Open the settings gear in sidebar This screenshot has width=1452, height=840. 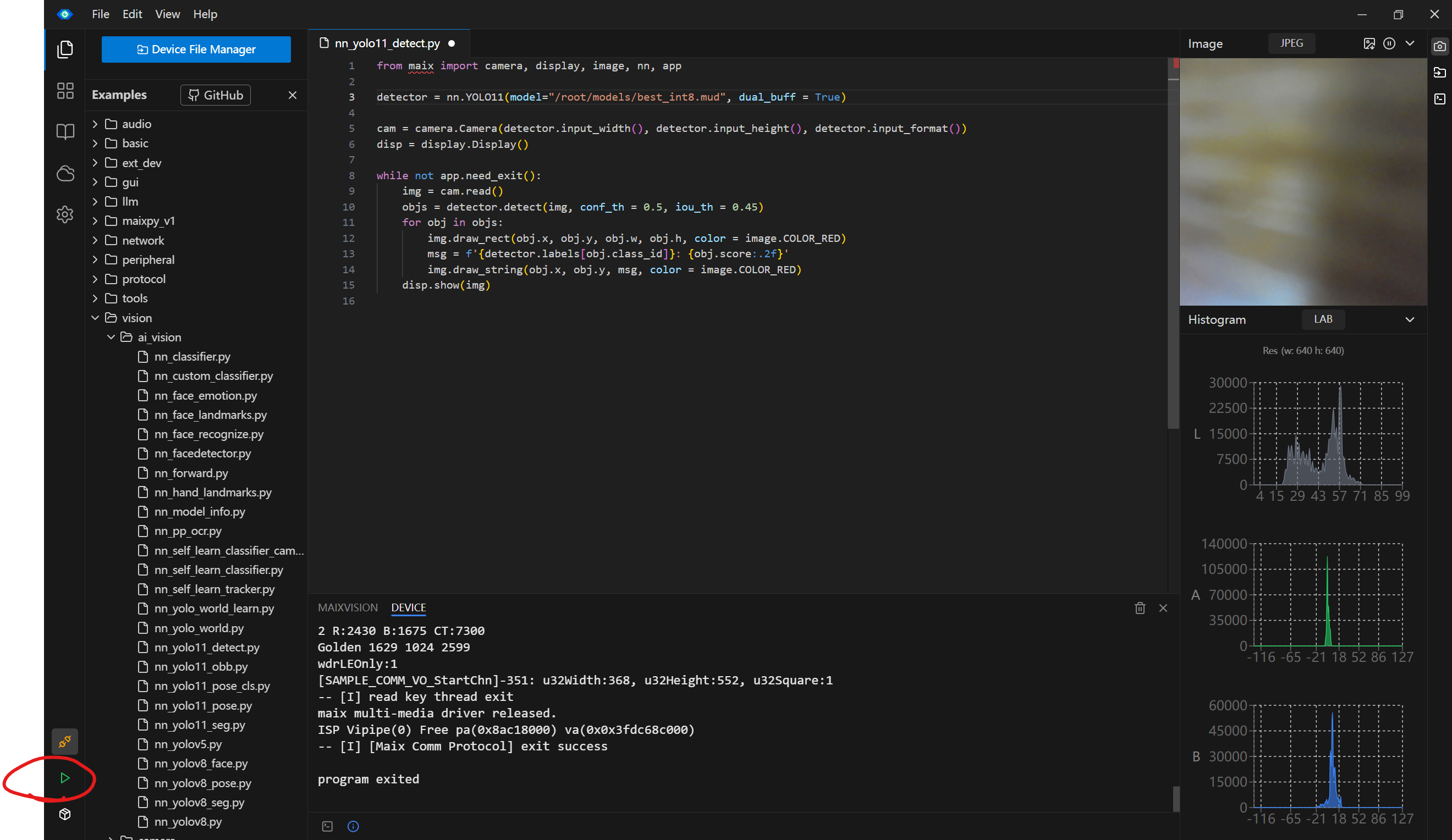click(x=64, y=215)
